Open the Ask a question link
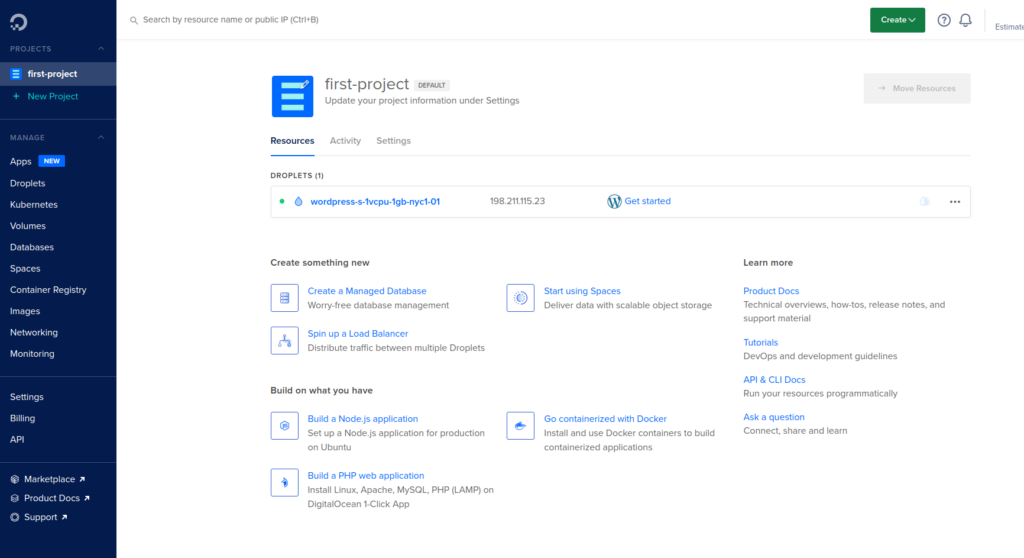Screen dimensions: 1024x558 pyautogui.click(x=773, y=417)
